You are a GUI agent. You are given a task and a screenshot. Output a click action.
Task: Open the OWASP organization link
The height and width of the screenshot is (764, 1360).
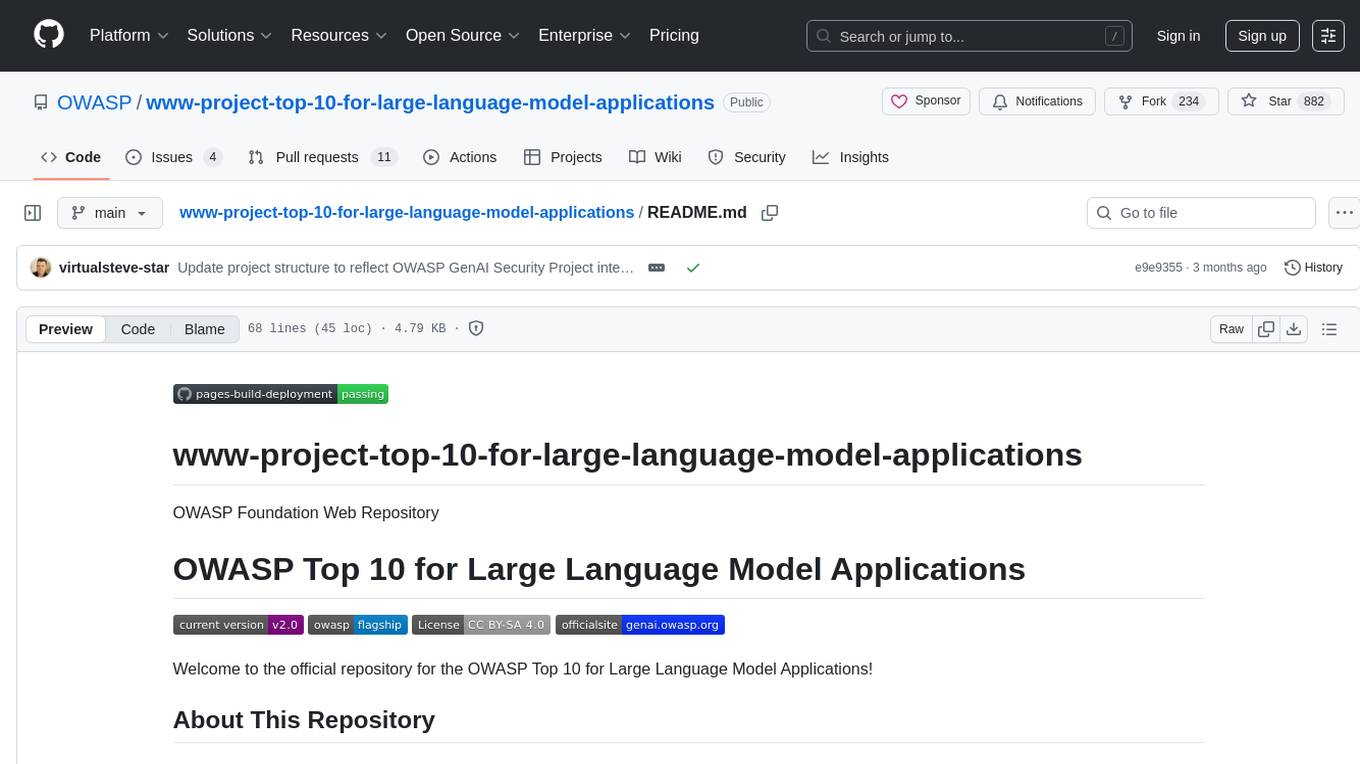[x=94, y=102]
